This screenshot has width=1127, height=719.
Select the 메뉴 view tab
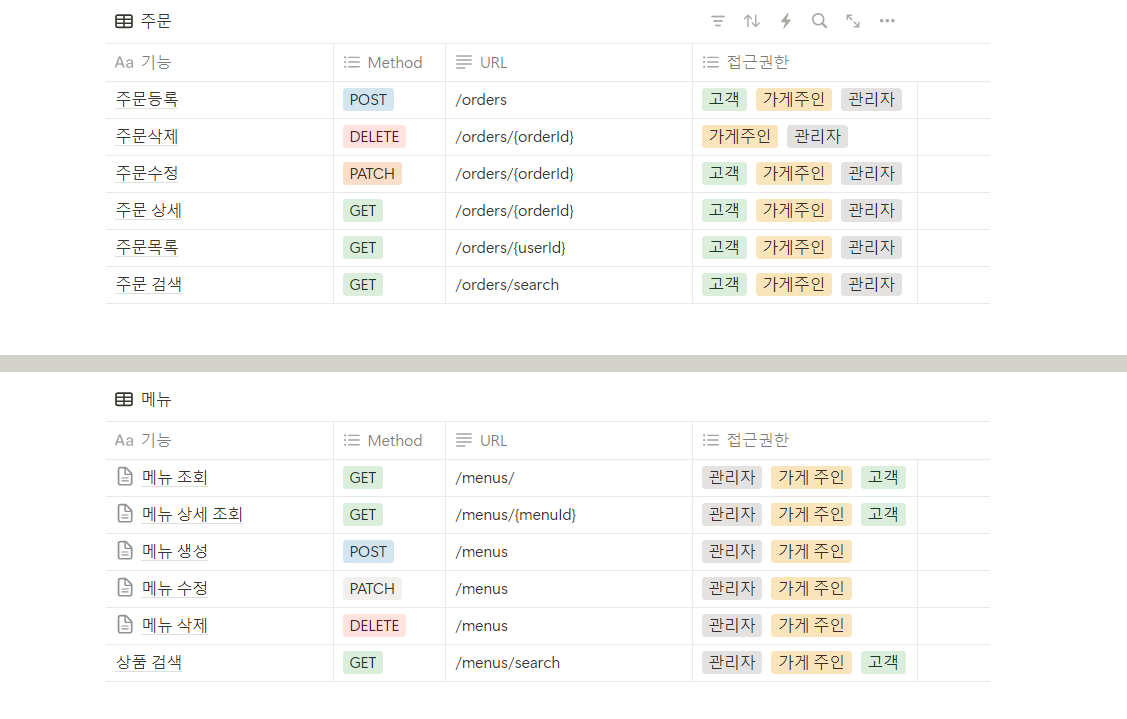tap(143, 399)
